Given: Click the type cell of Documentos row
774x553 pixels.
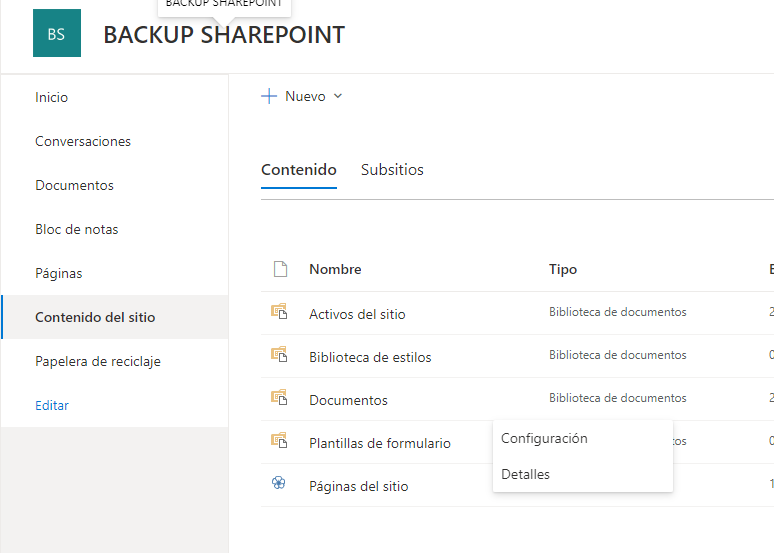Looking at the screenshot, I should point(618,398).
